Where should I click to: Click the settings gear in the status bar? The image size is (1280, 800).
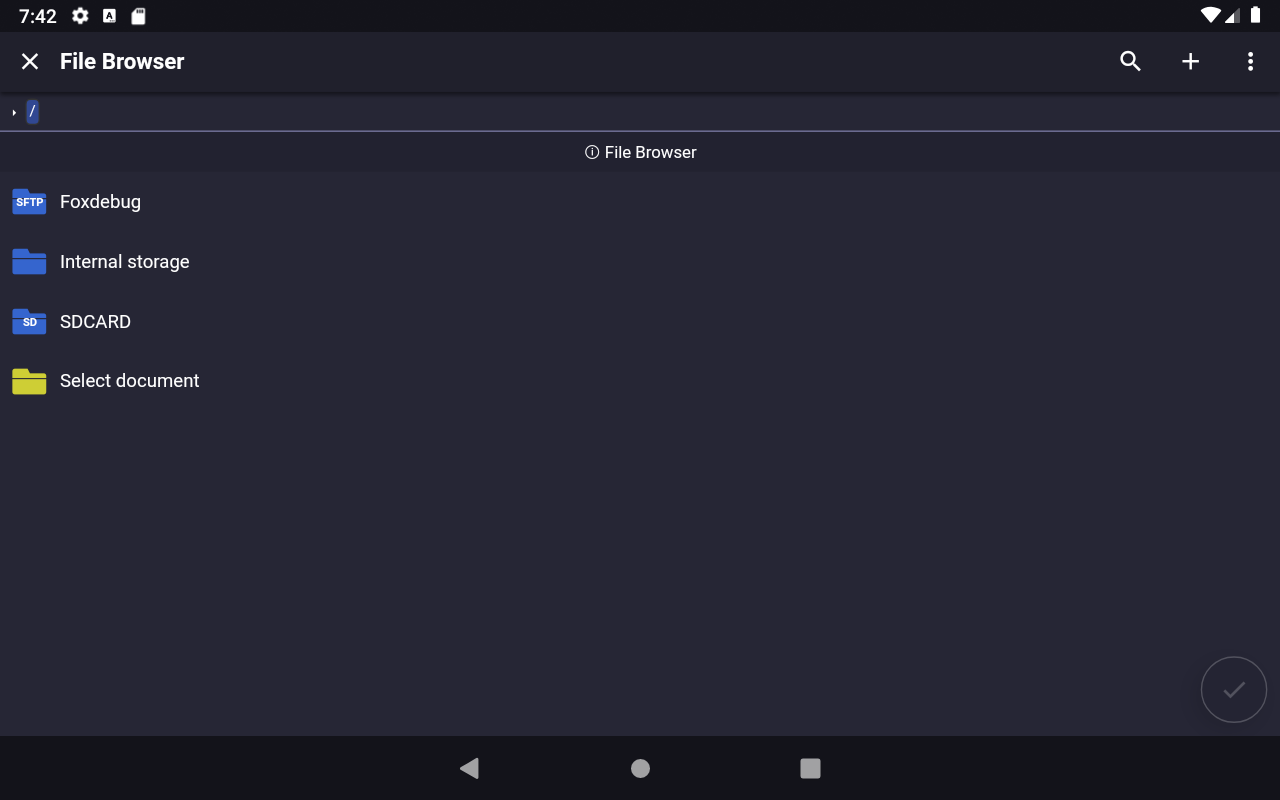coord(79,16)
